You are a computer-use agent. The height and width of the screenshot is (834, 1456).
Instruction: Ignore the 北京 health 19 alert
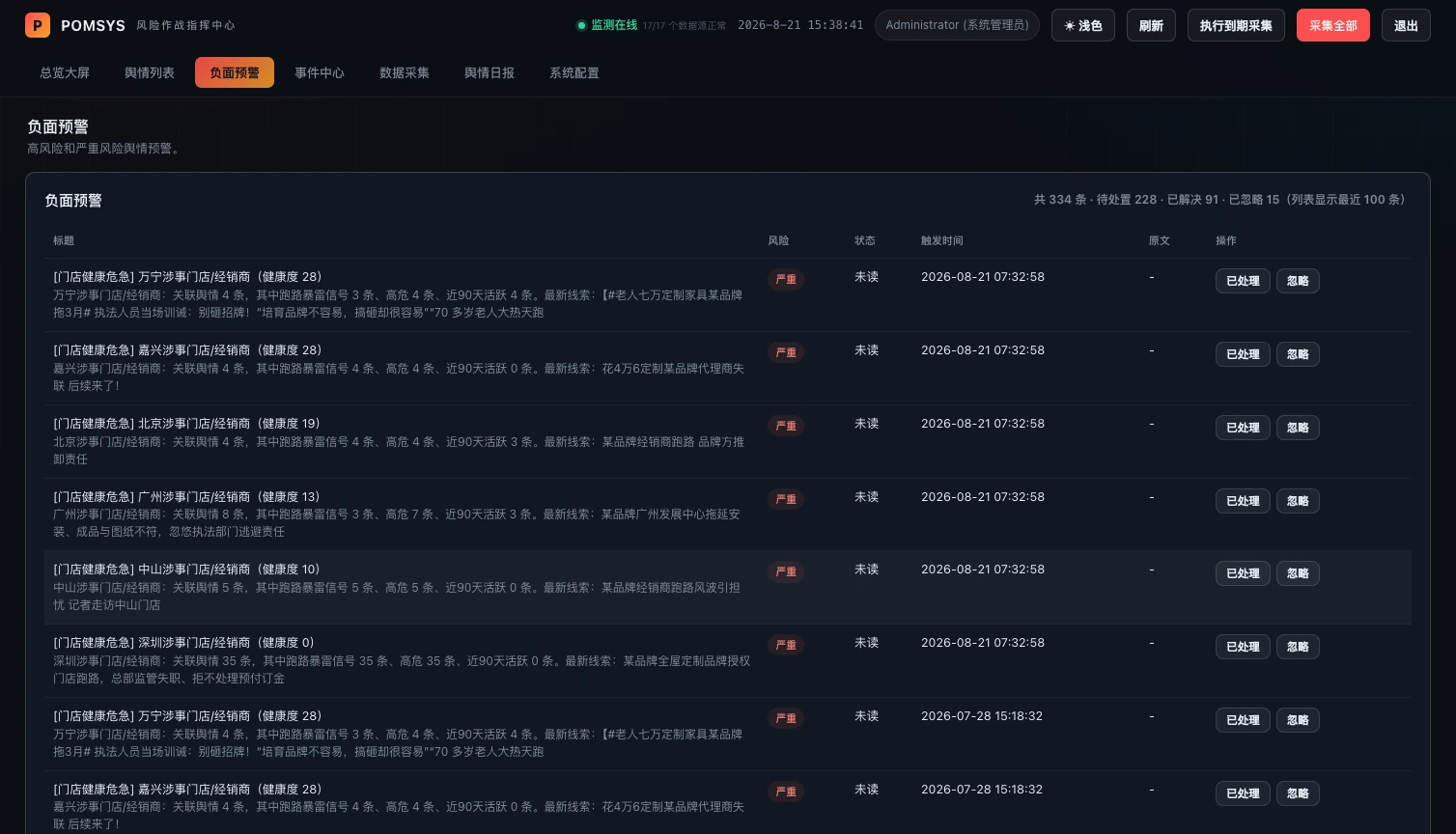(x=1298, y=428)
